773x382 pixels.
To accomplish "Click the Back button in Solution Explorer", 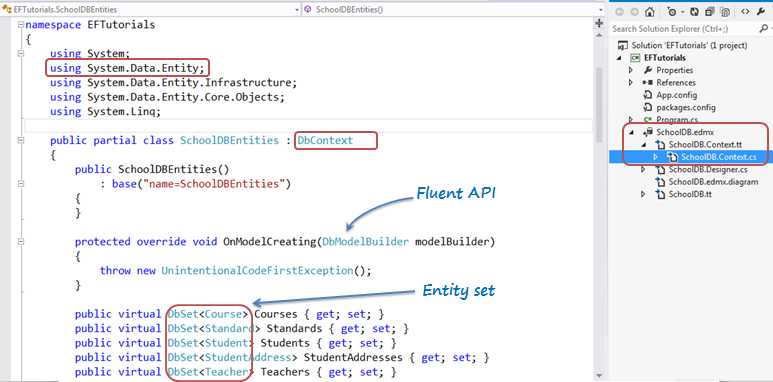I will [x=620, y=12].
